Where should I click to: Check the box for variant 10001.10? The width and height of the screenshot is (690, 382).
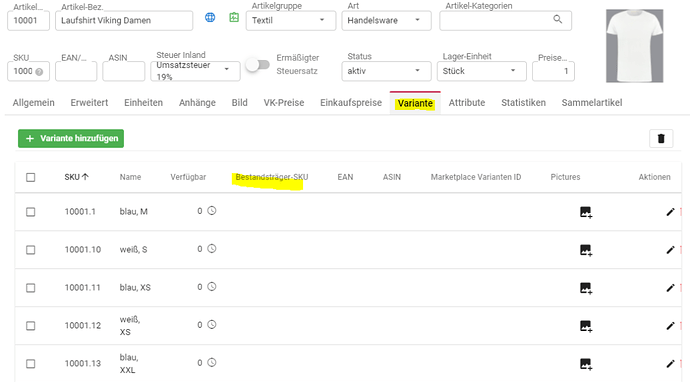tap(30, 250)
